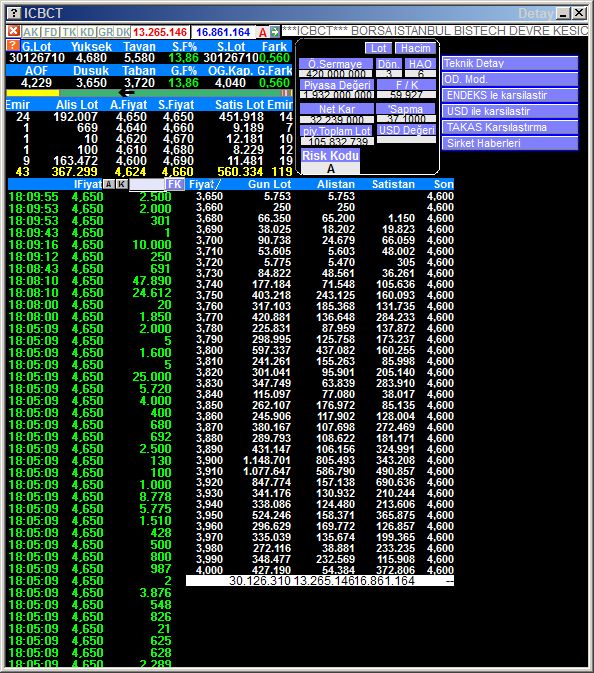This screenshot has height=673, width=594.
Task: Select the FD toolbar button
Action: [51, 32]
